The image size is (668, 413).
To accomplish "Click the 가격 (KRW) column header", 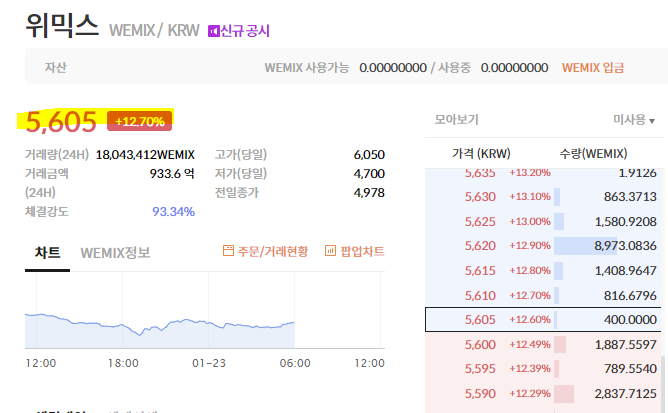I will 481,153.
